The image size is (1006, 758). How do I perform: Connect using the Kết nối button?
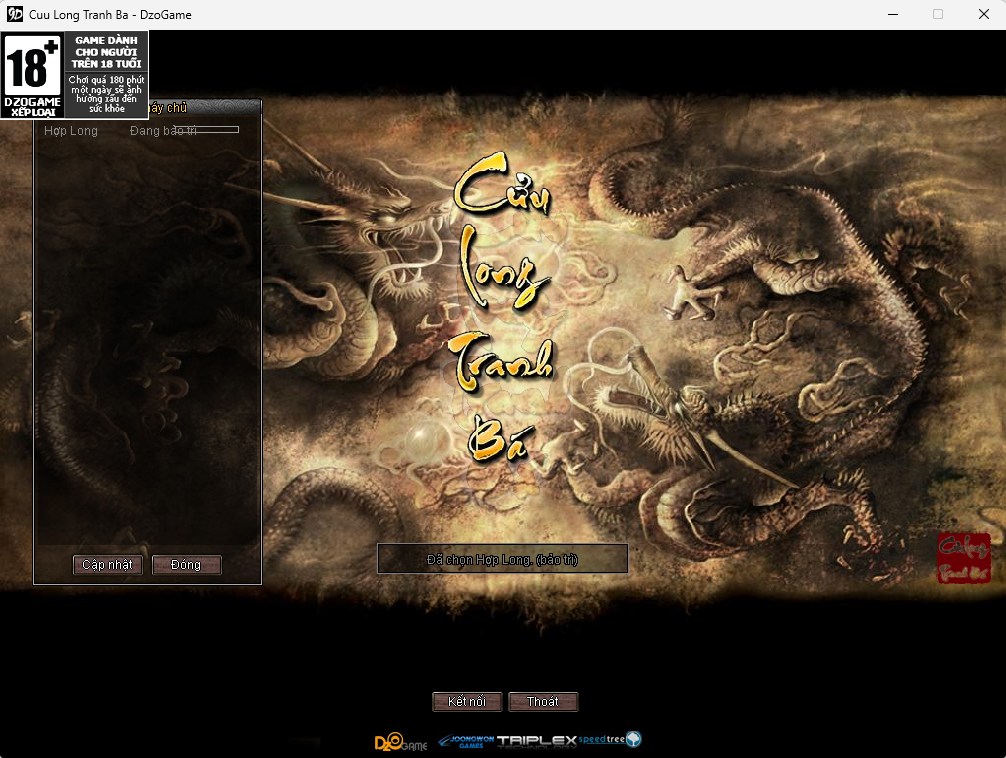467,702
